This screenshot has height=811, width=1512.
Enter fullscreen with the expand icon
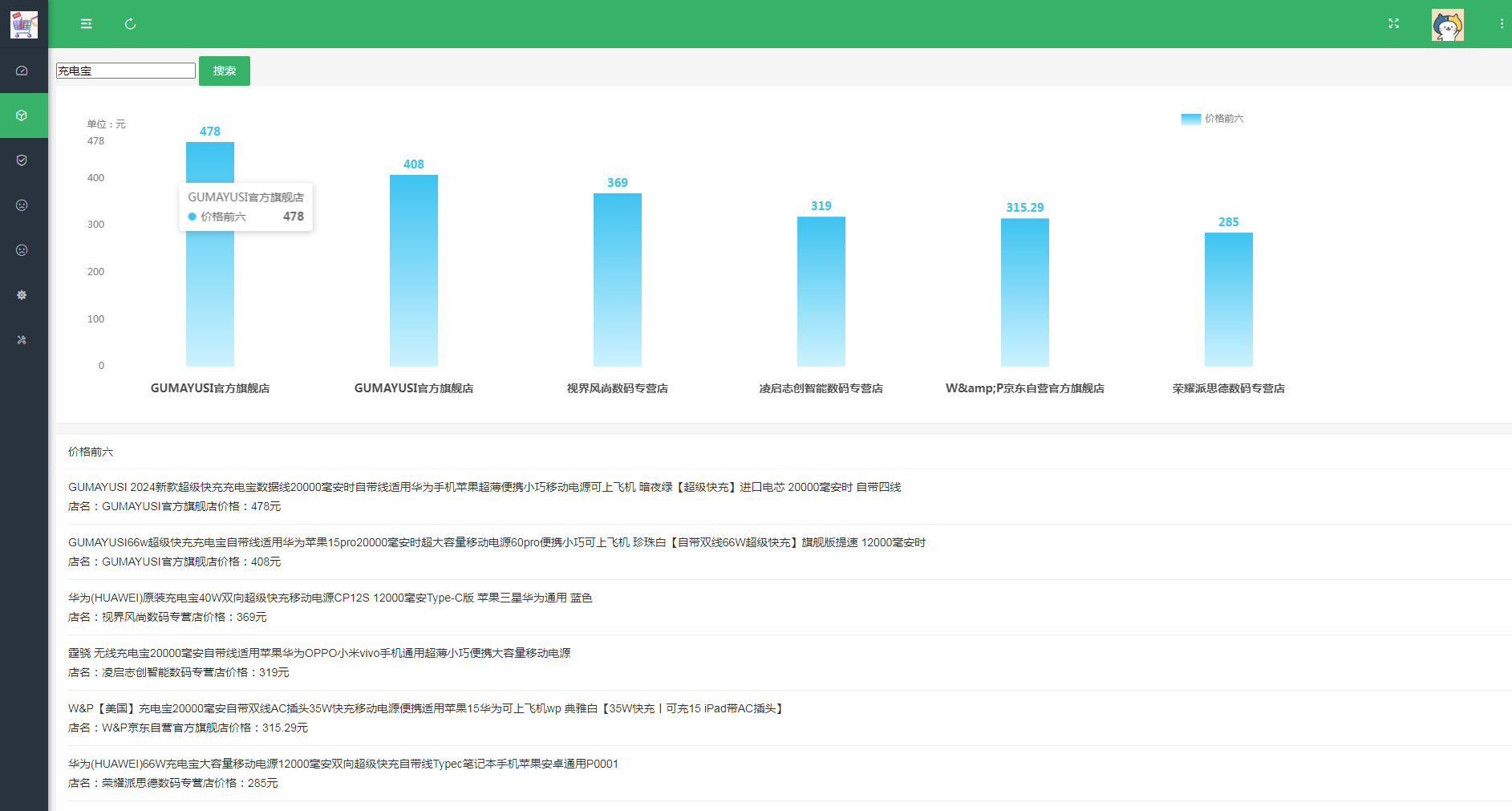pos(1393,24)
